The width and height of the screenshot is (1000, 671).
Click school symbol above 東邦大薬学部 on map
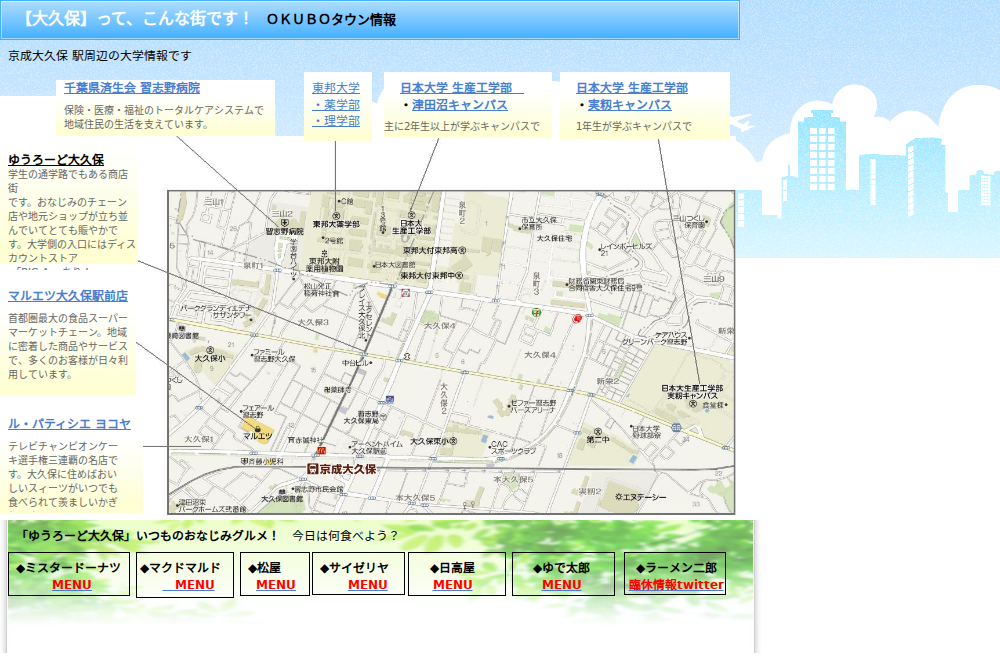click(336, 216)
